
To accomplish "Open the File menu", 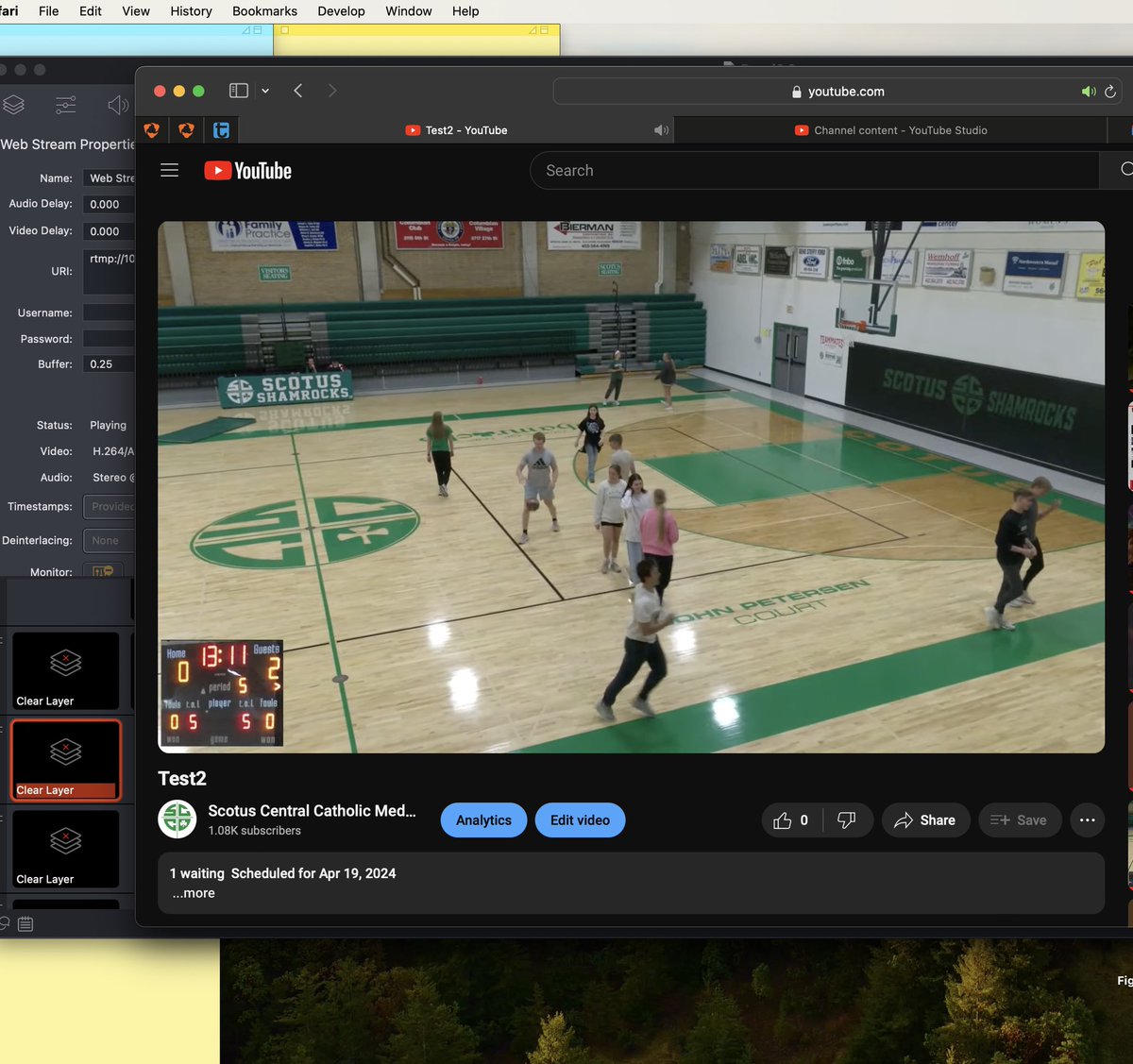I will pos(48,11).
